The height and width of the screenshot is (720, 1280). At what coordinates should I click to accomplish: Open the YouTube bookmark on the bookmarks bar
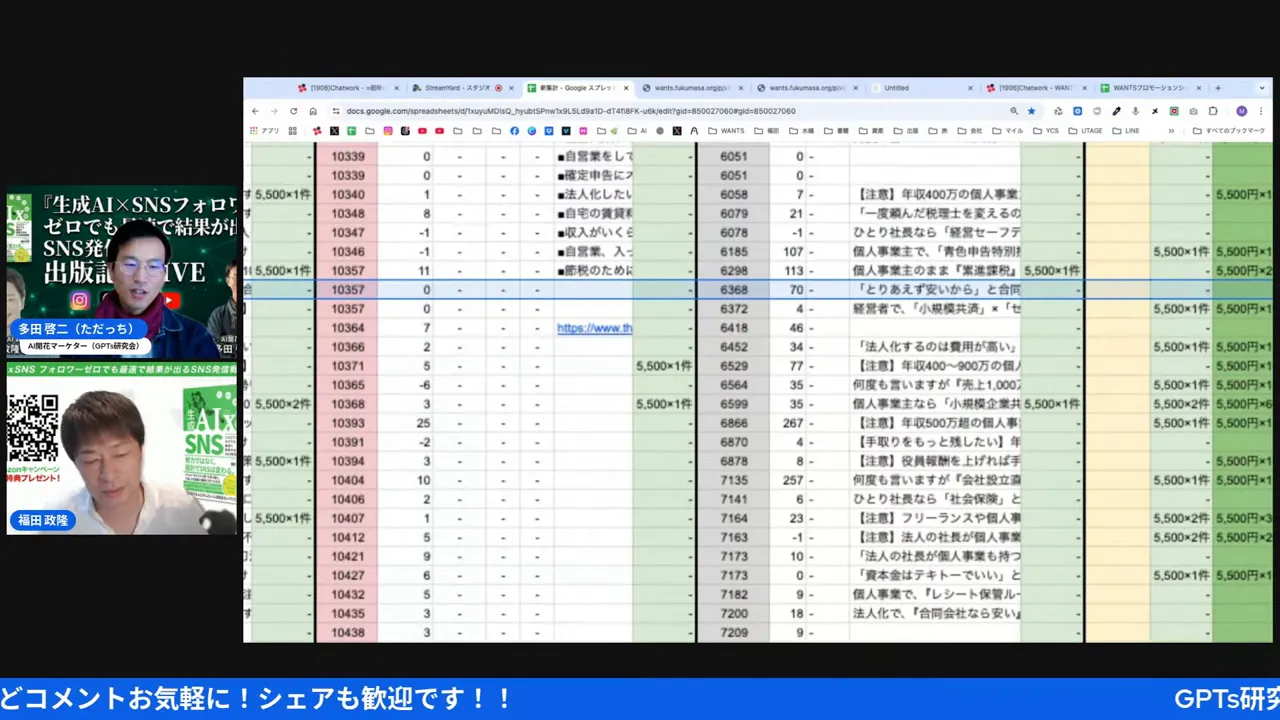coord(421,130)
